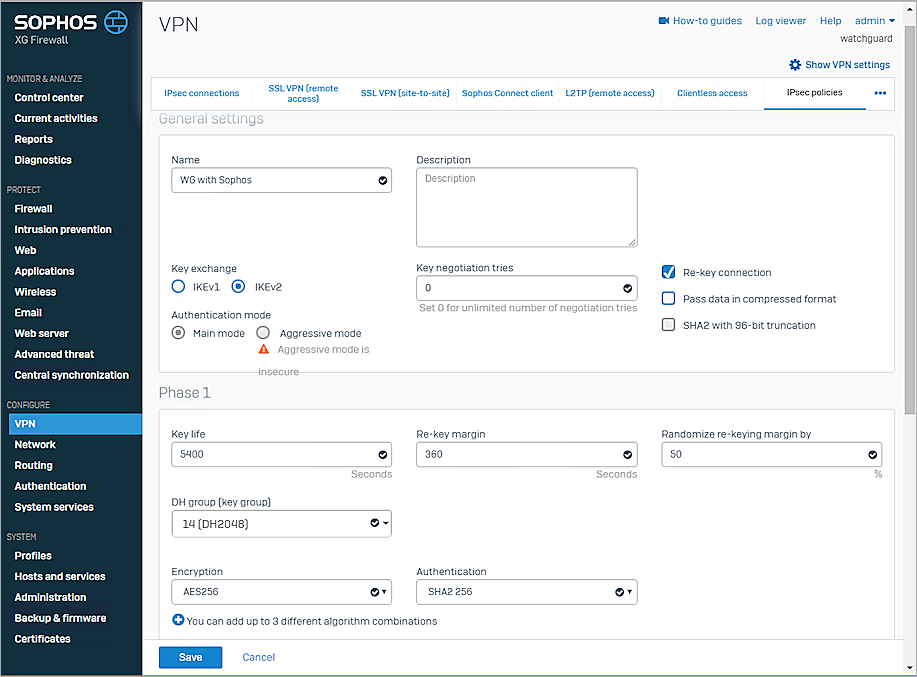Click into the Description text area
This screenshot has width=917, height=677.
(526, 207)
